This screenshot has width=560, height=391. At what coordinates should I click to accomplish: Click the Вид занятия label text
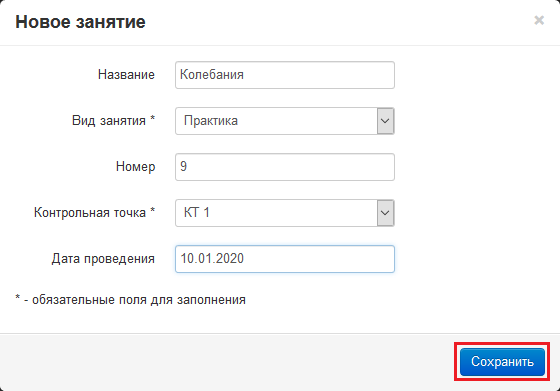(109, 121)
